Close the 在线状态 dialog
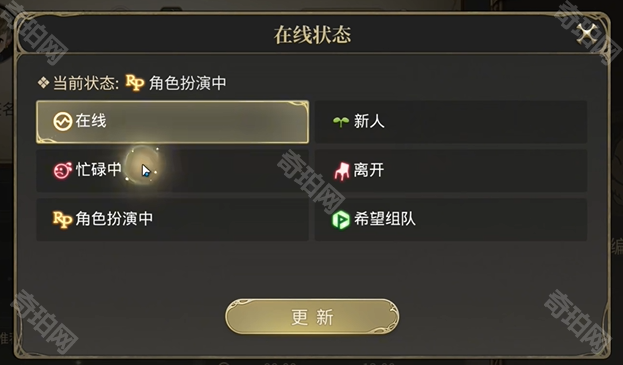623x365 pixels. 587,33
